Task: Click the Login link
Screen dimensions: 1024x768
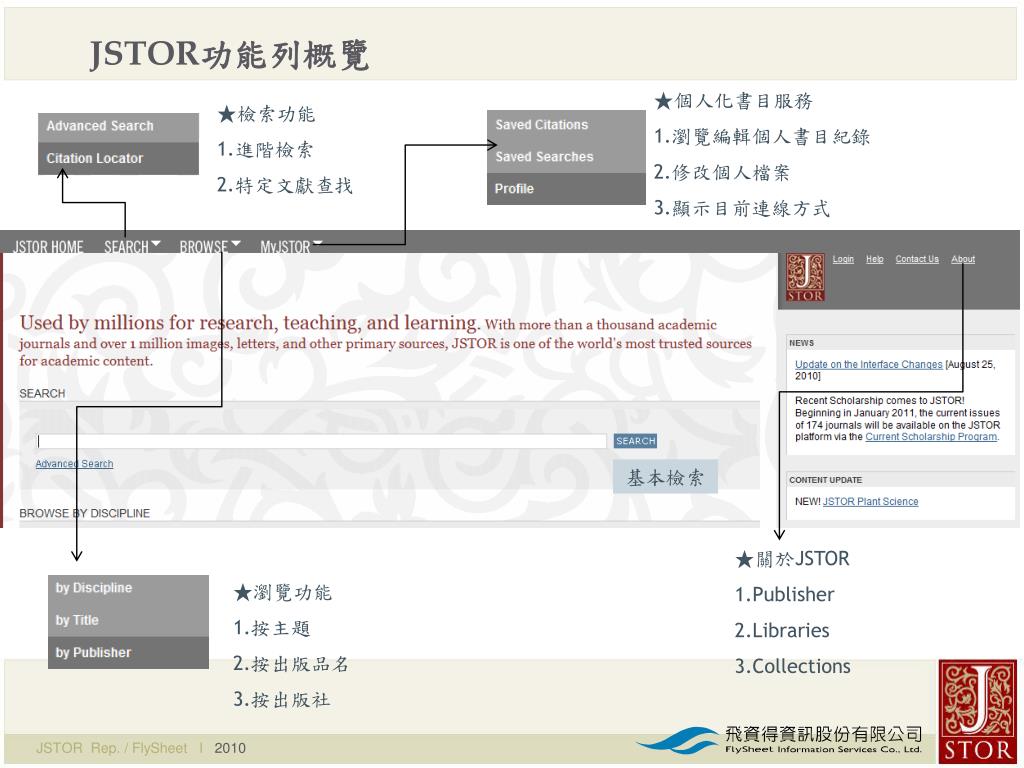Action: tap(843, 259)
